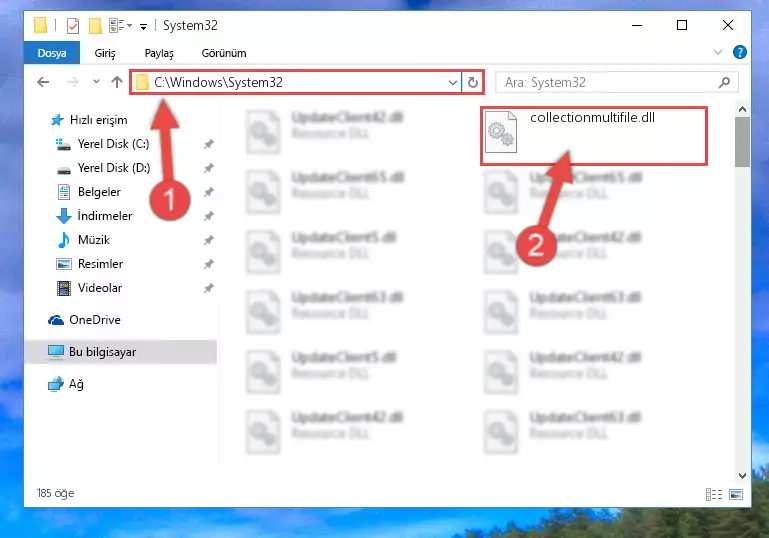Click the Properties quick access toolbar icon
The height and width of the screenshot is (538, 769).
pos(73,26)
